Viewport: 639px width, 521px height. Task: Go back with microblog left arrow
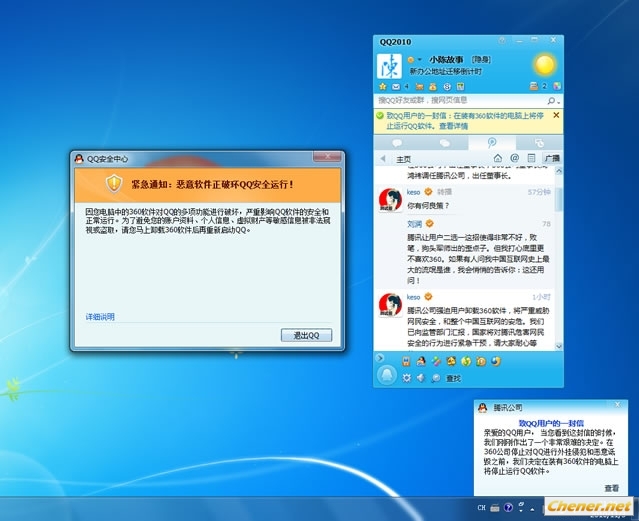point(383,159)
